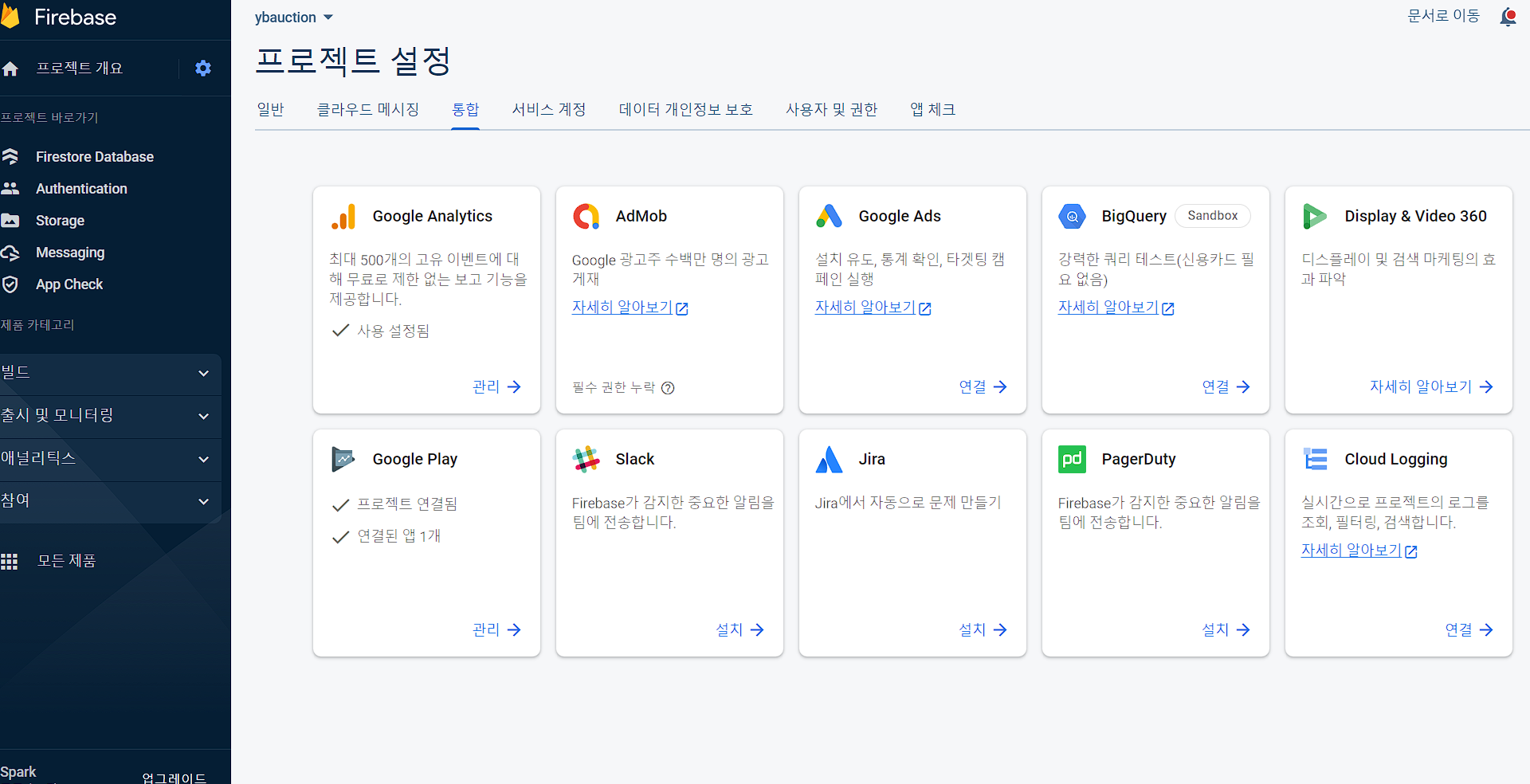Click the Firebase logo icon
Screen dimensions: 1530x784
point(10,16)
